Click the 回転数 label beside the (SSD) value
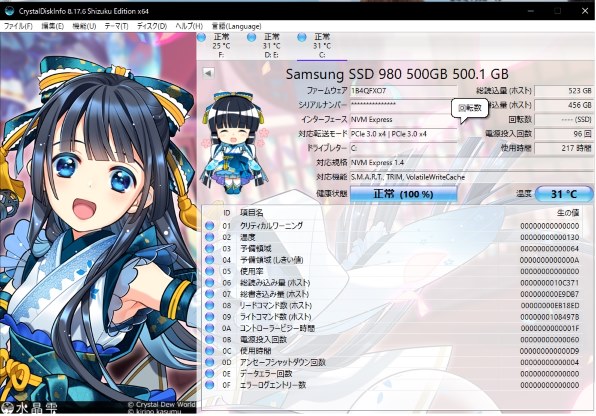Screen dimensions: 596x416 (x=520, y=119)
